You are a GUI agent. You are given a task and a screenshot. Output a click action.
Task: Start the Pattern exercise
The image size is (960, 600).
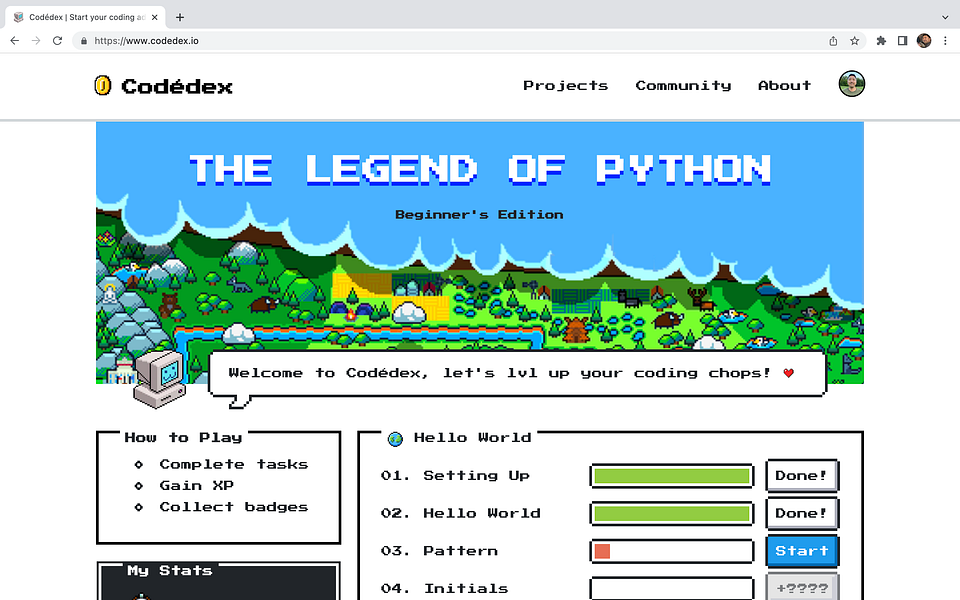click(802, 550)
